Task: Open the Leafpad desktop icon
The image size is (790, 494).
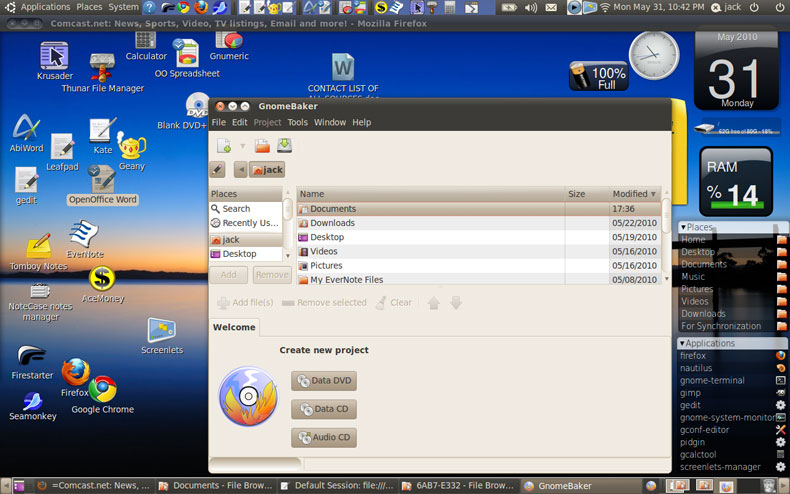Action: [x=62, y=152]
